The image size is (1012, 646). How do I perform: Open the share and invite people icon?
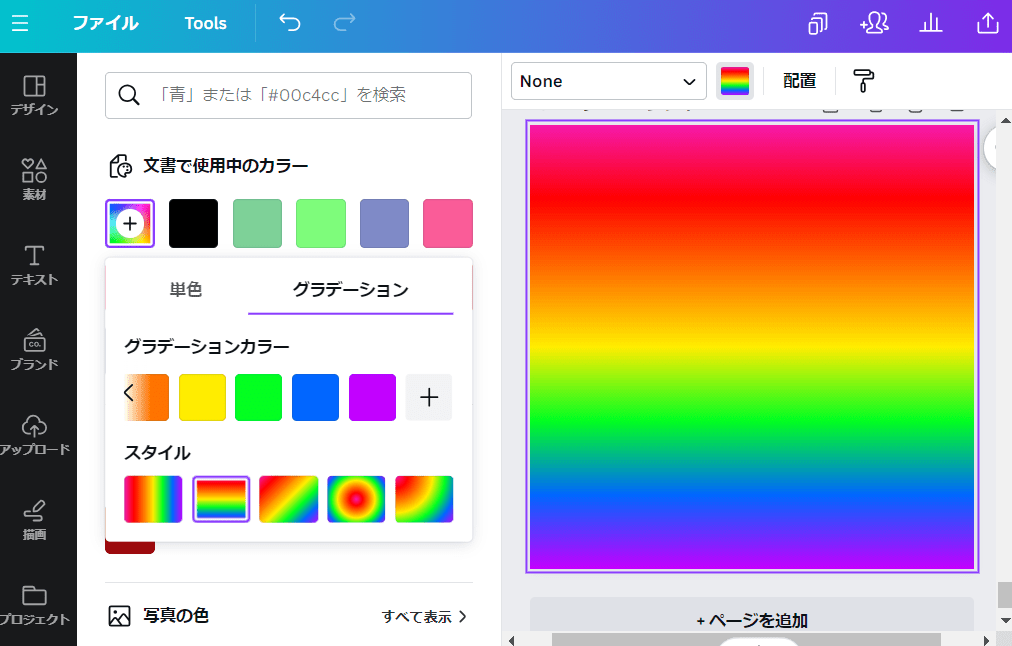874,23
